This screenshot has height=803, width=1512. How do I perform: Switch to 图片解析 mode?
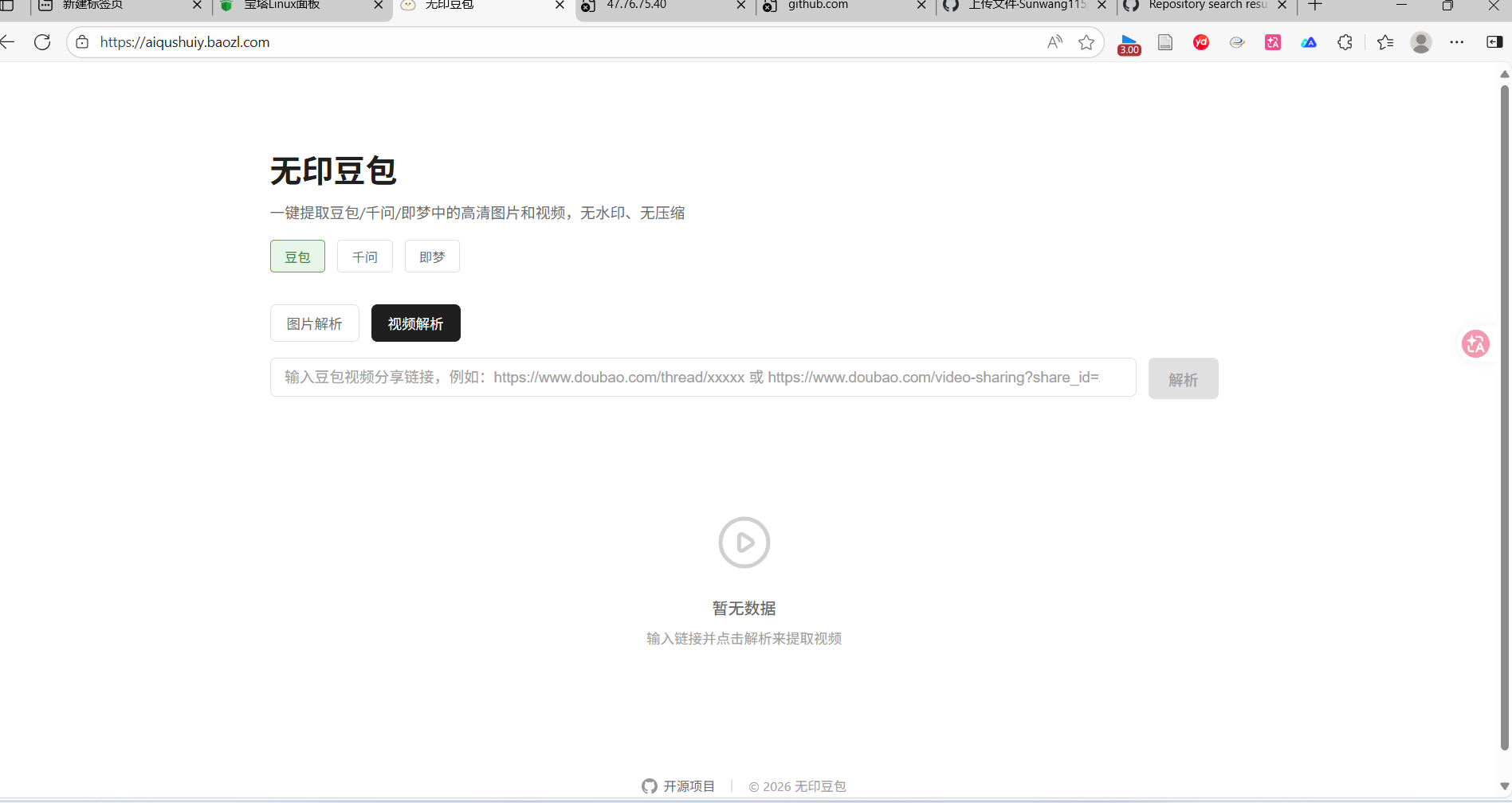tap(315, 323)
